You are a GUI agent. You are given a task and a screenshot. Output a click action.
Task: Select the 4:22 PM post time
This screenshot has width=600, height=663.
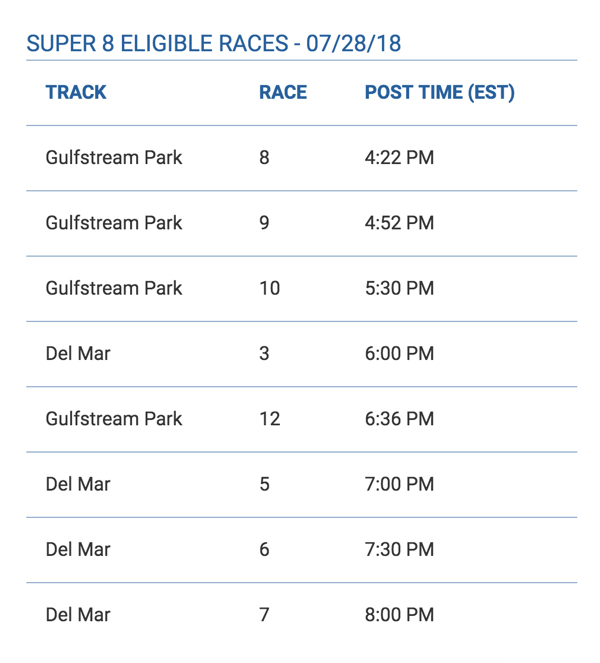coord(399,158)
